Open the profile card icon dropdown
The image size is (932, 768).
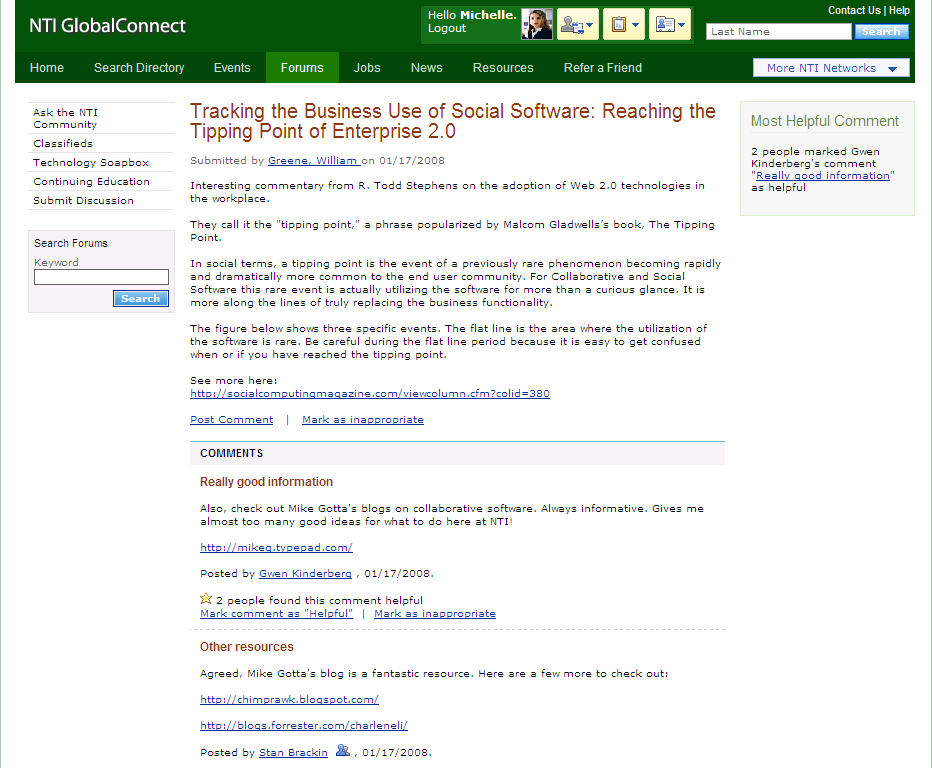tap(670, 25)
